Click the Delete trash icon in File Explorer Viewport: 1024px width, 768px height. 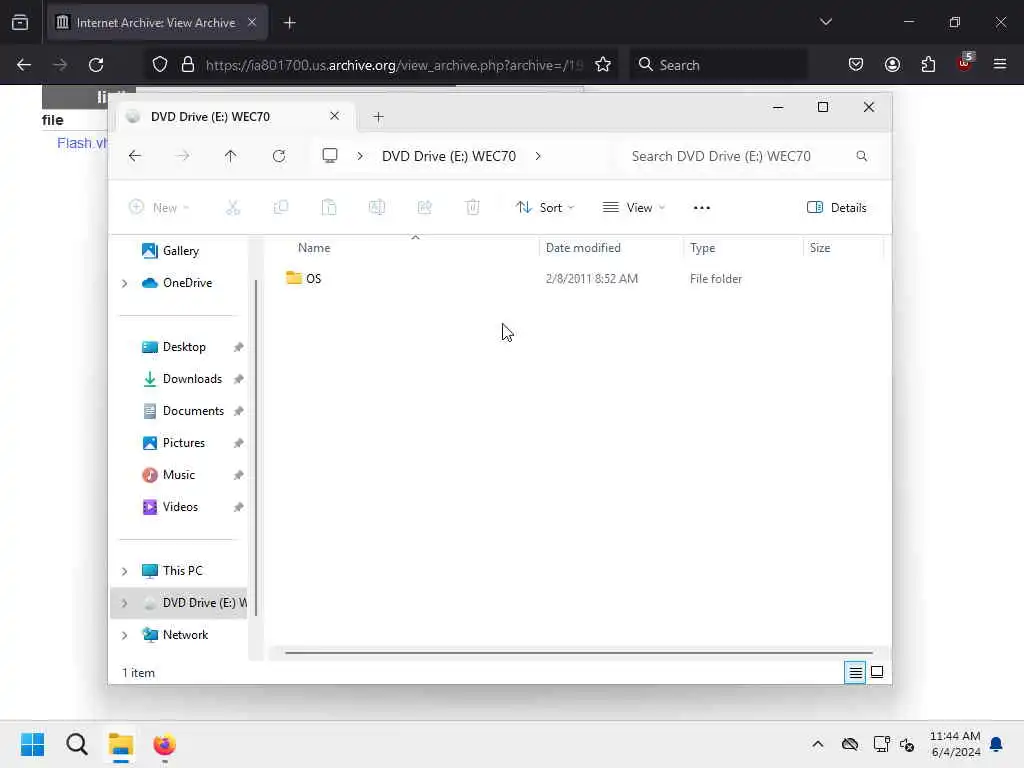(473, 208)
